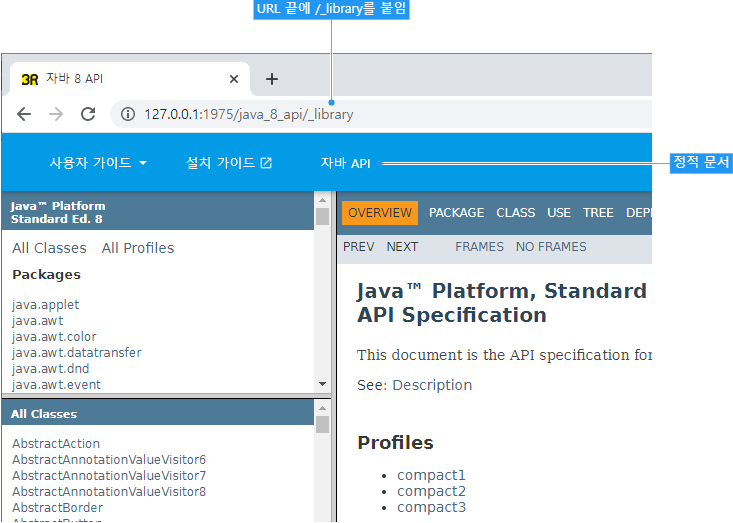The image size is (733, 523).
Task: Open the 사용자 가이드 menu
Action: click(x=98, y=163)
